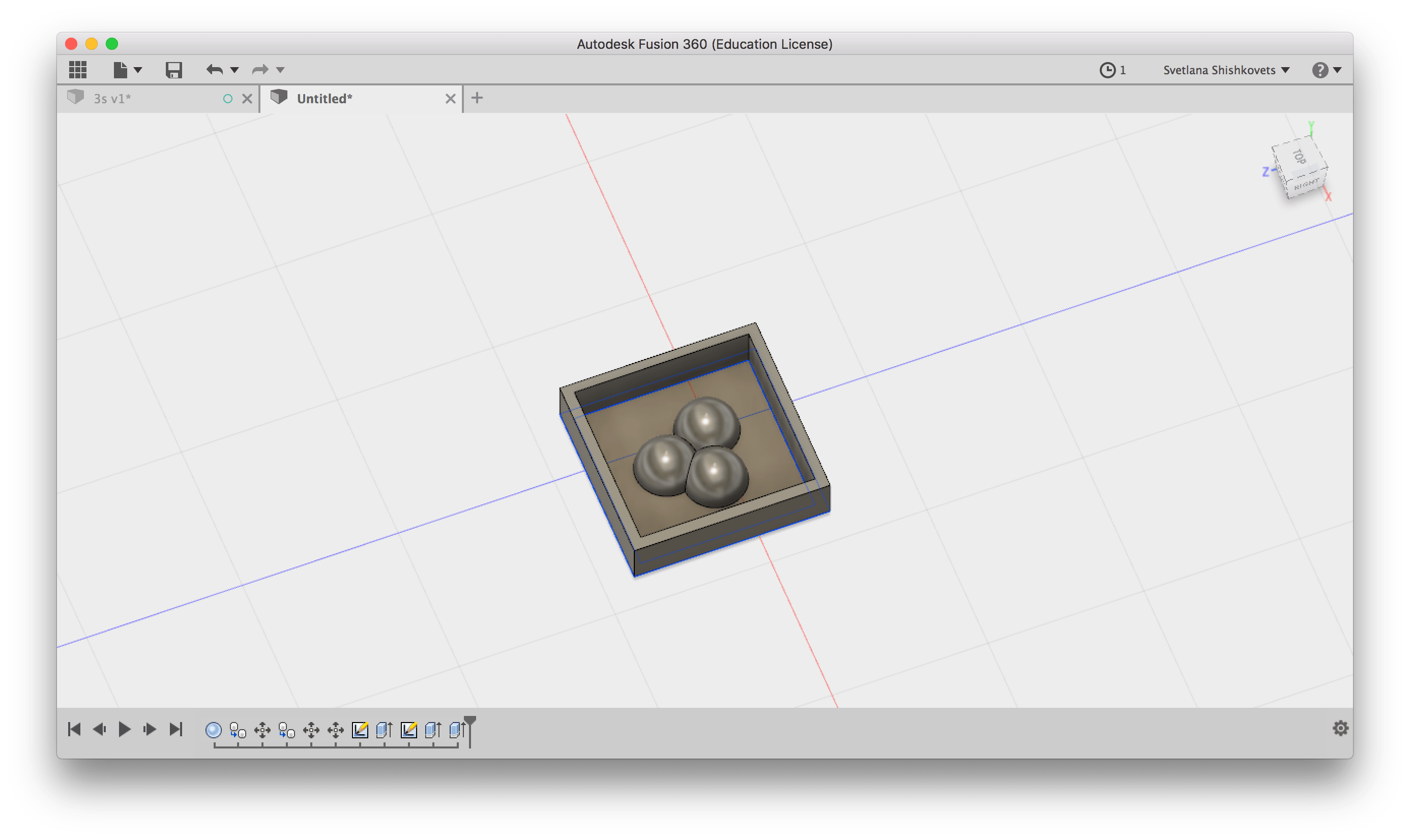
Task: Select the Sphere feature in the timeline
Action: point(214,730)
